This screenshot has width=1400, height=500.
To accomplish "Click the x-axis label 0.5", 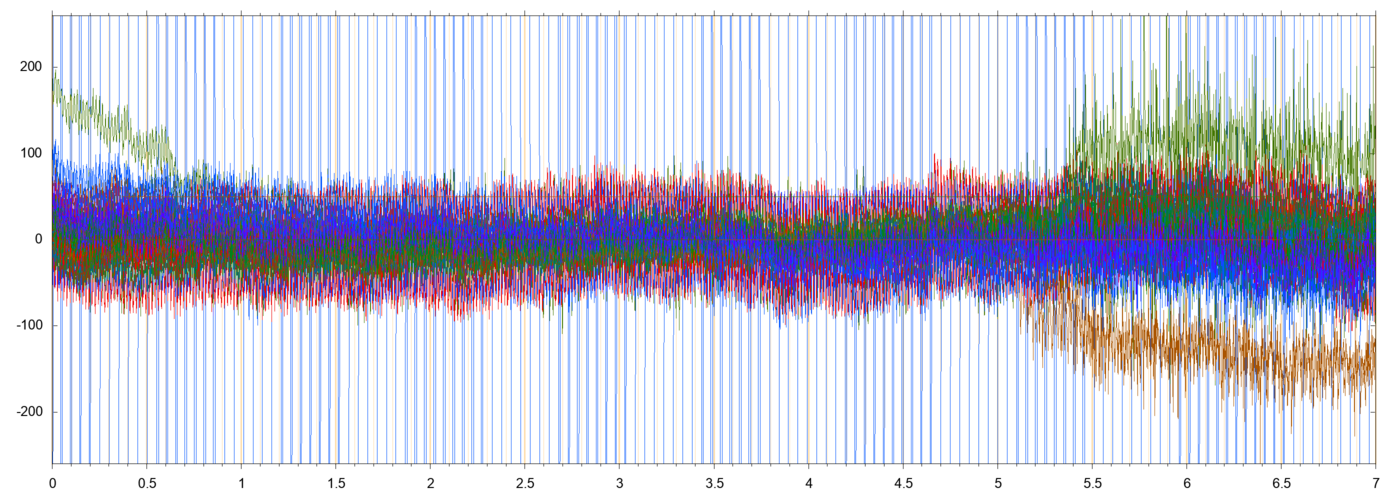I will tap(147, 482).
